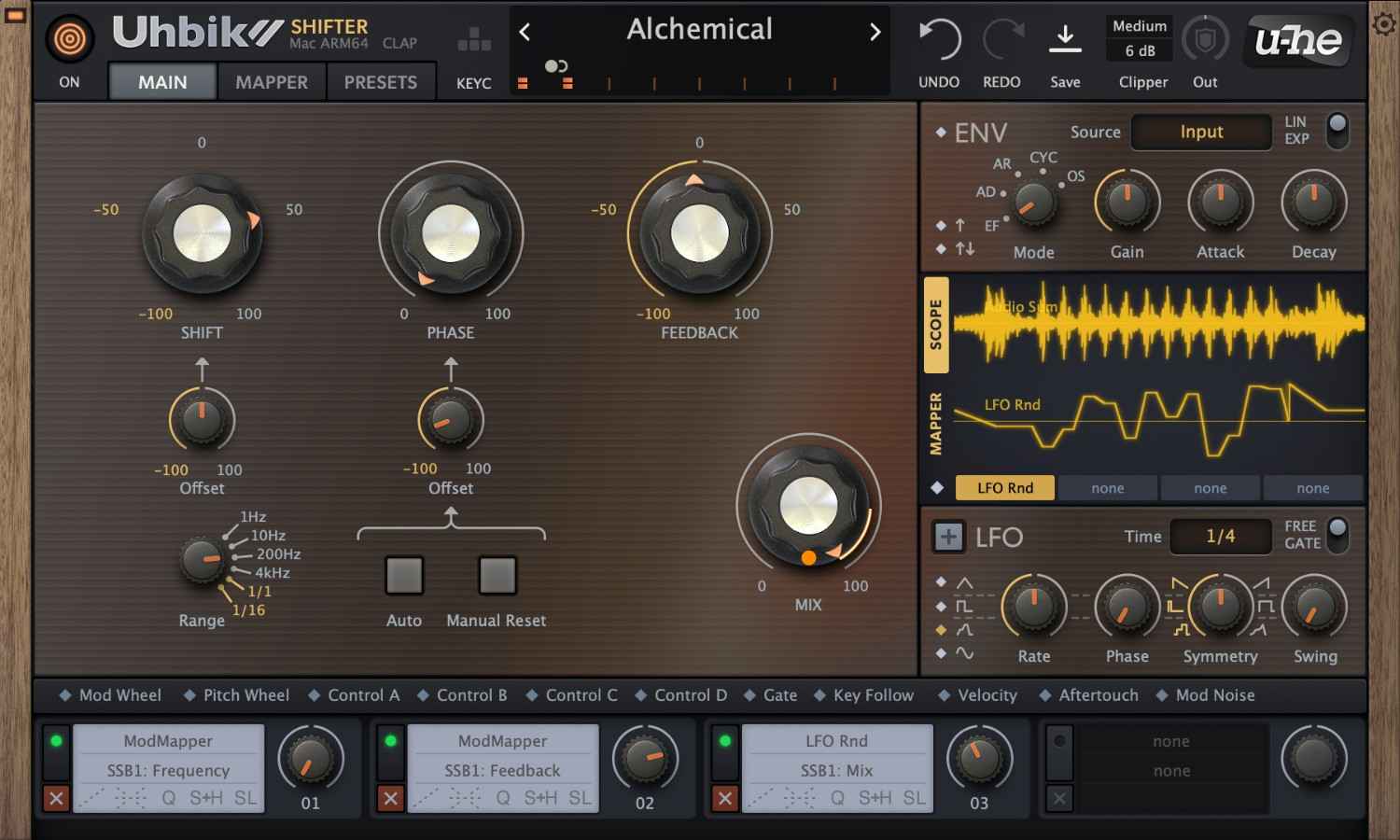
Task: Click the Manual Reset button
Action: pyautogui.click(x=496, y=576)
